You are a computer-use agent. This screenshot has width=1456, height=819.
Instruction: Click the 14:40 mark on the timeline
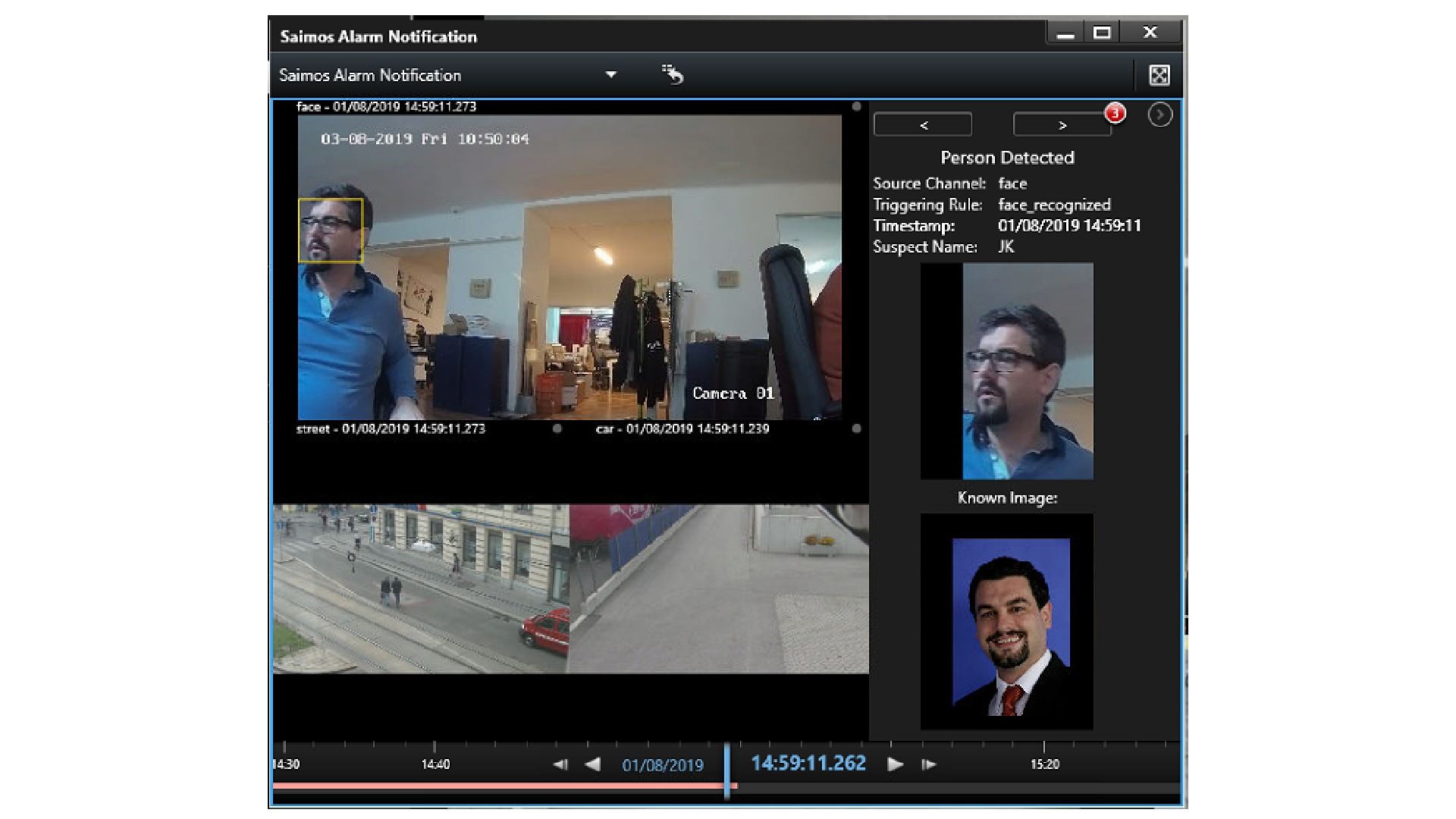(x=435, y=764)
